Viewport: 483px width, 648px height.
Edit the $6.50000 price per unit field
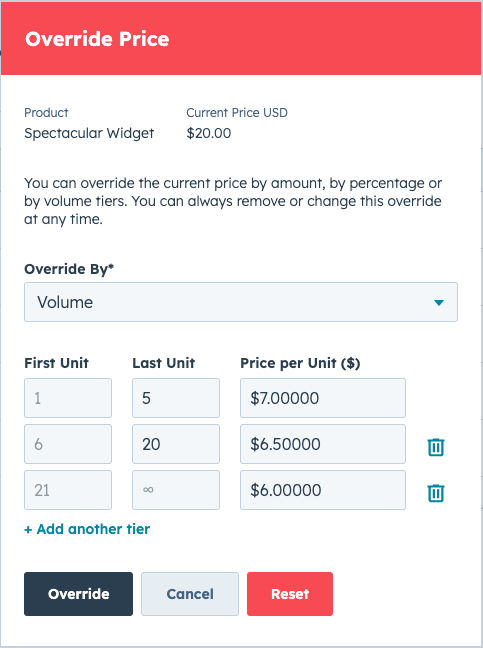pyautogui.click(x=323, y=444)
